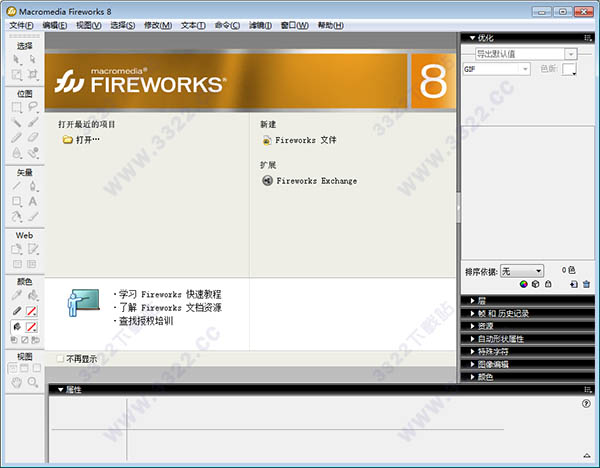Expand the 图像编辑 panel
This screenshot has width=600, height=468.
(528, 364)
